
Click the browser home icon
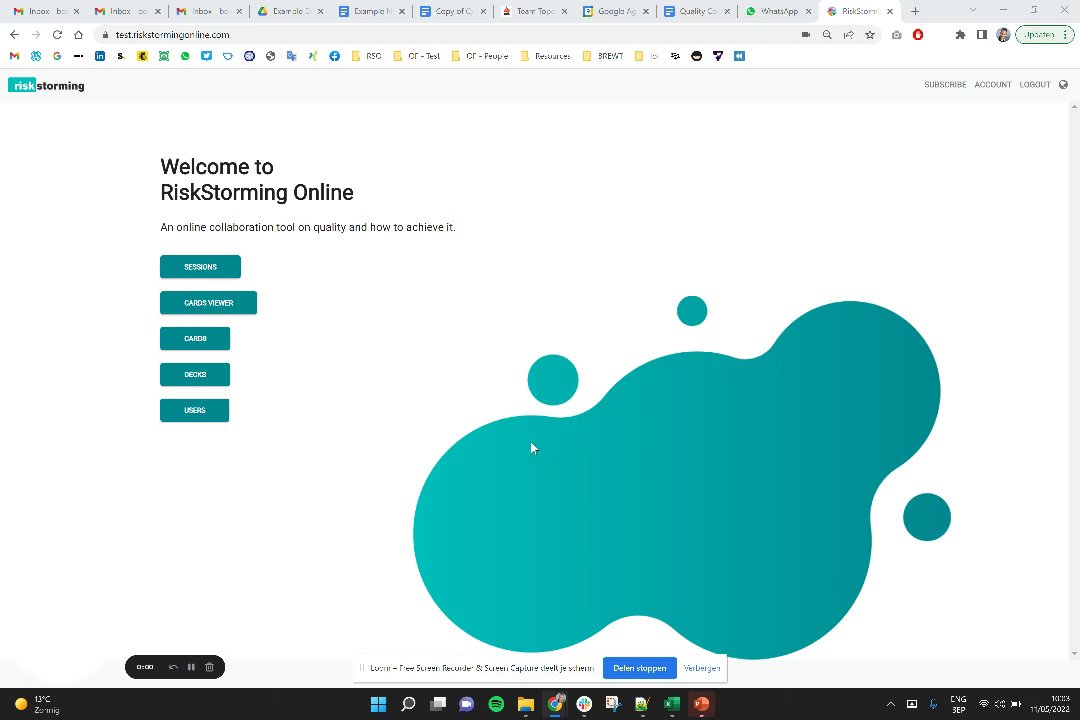[x=79, y=34]
